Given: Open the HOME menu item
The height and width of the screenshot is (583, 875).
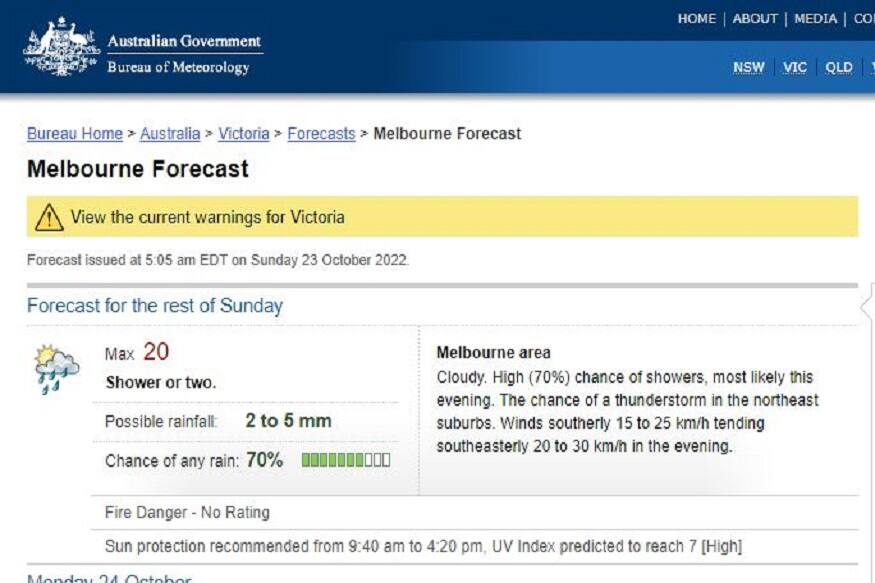Looking at the screenshot, I should tap(697, 19).
